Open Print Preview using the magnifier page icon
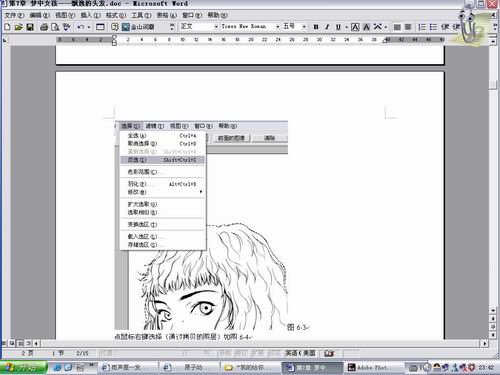The height and width of the screenshot is (375, 500). [55, 27]
